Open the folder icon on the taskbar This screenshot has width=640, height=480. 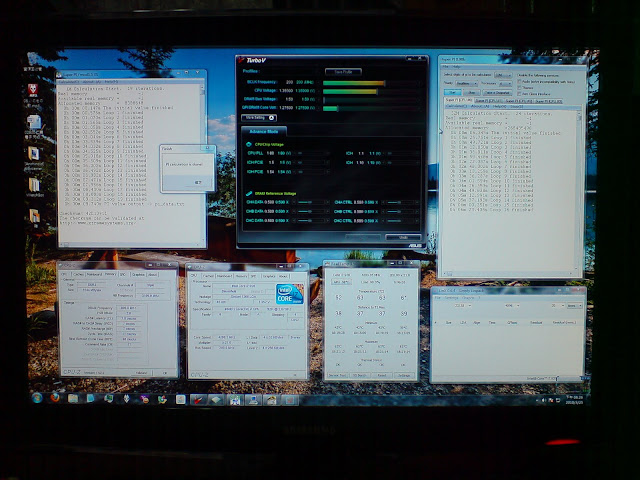(73, 398)
